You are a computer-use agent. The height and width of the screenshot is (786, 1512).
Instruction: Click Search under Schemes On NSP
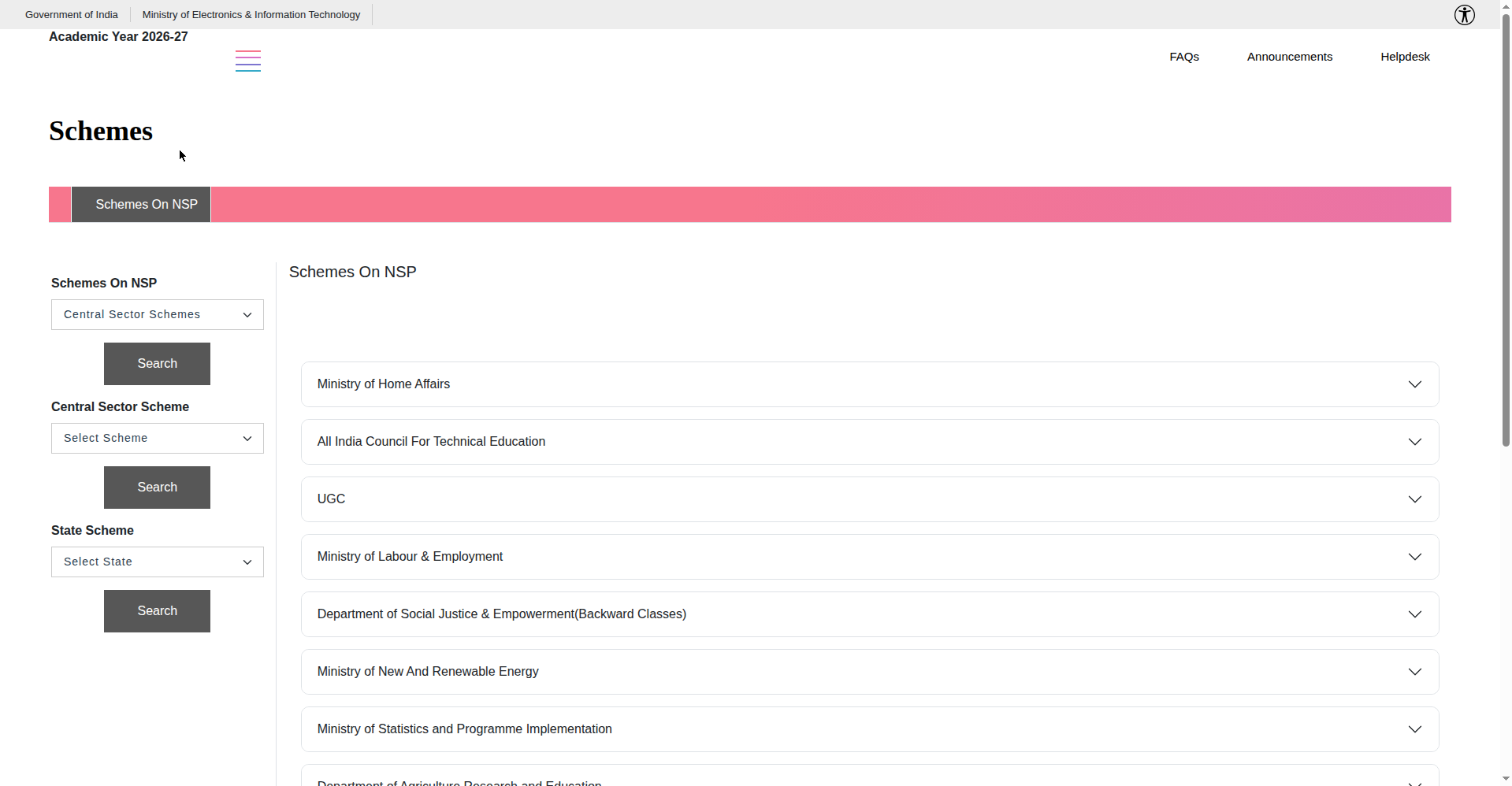157,364
